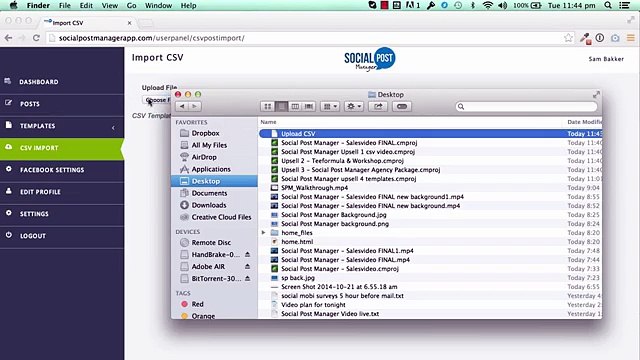Expand the Templates sidebar arrow
Image resolution: width=640 pixels, height=360 pixels.
click(x=113, y=128)
